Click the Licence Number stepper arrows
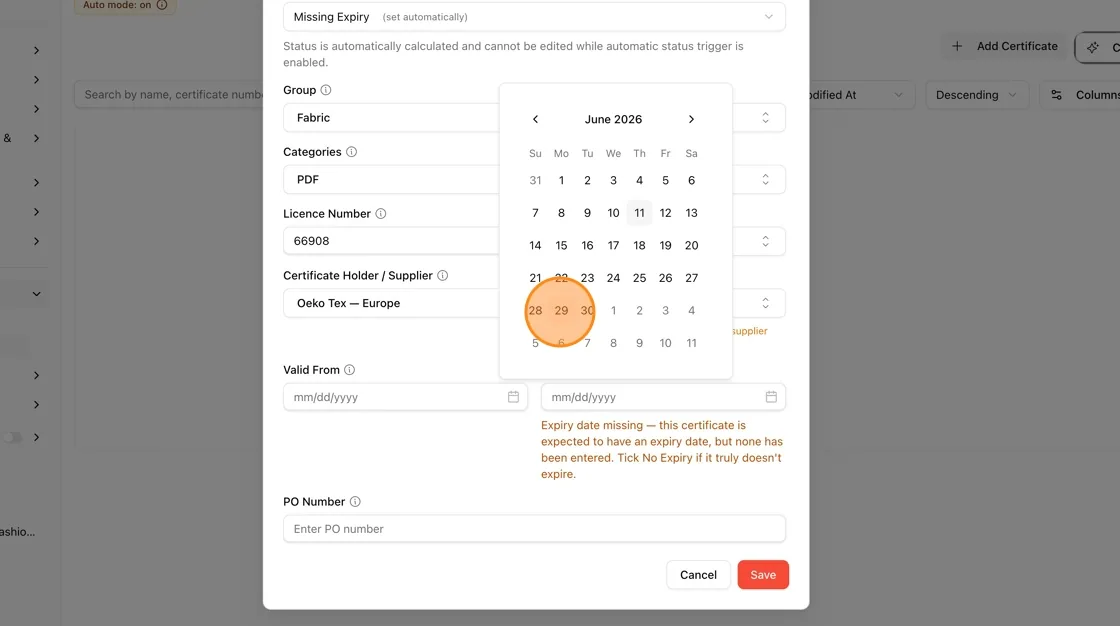Screen dimensions: 1120x626 [x=765, y=241]
